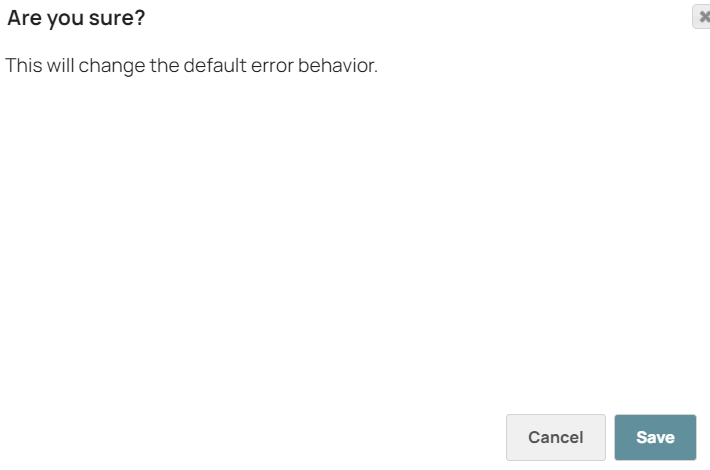Cancel changing the default error behavior

point(555,437)
